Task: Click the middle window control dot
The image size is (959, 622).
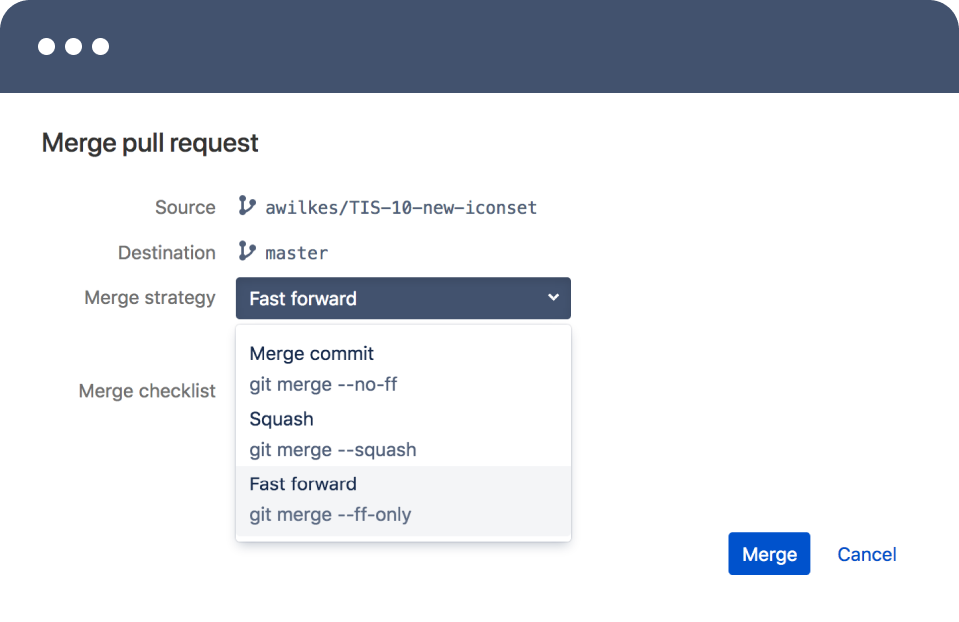Action: pos(73,47)
